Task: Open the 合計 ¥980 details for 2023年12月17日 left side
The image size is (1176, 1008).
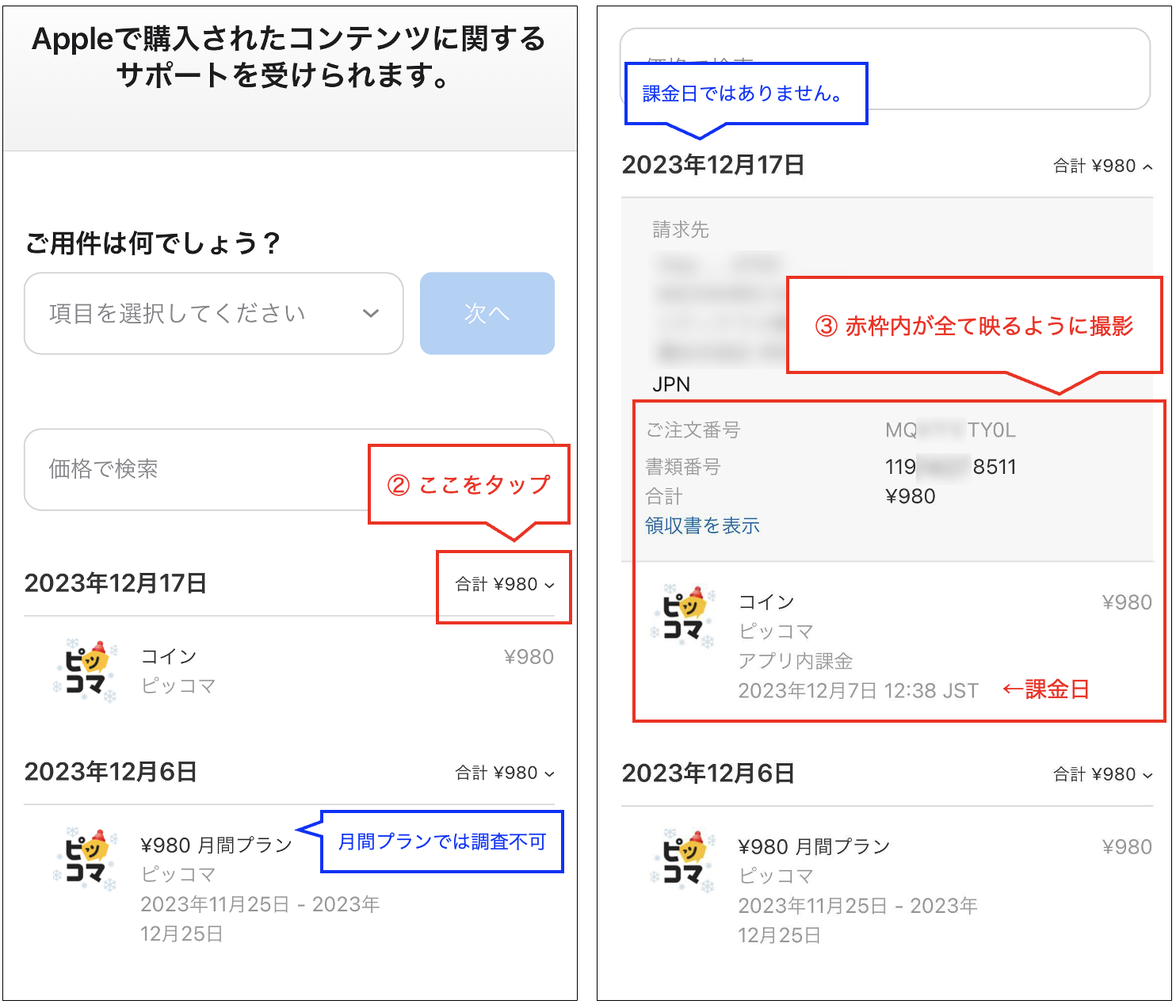Action: tap(502, 586)
